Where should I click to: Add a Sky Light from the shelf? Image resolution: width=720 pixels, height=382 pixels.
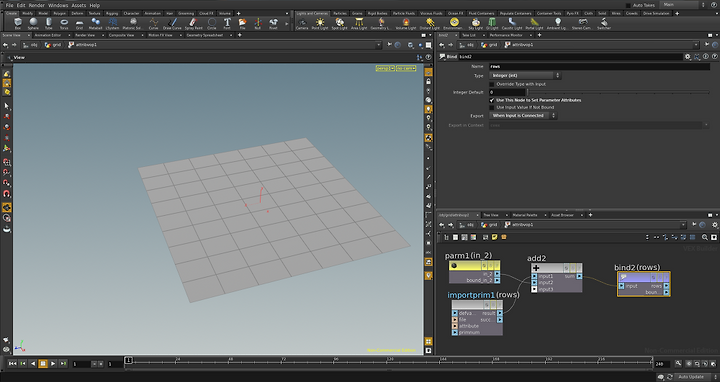tap(476, 23)
